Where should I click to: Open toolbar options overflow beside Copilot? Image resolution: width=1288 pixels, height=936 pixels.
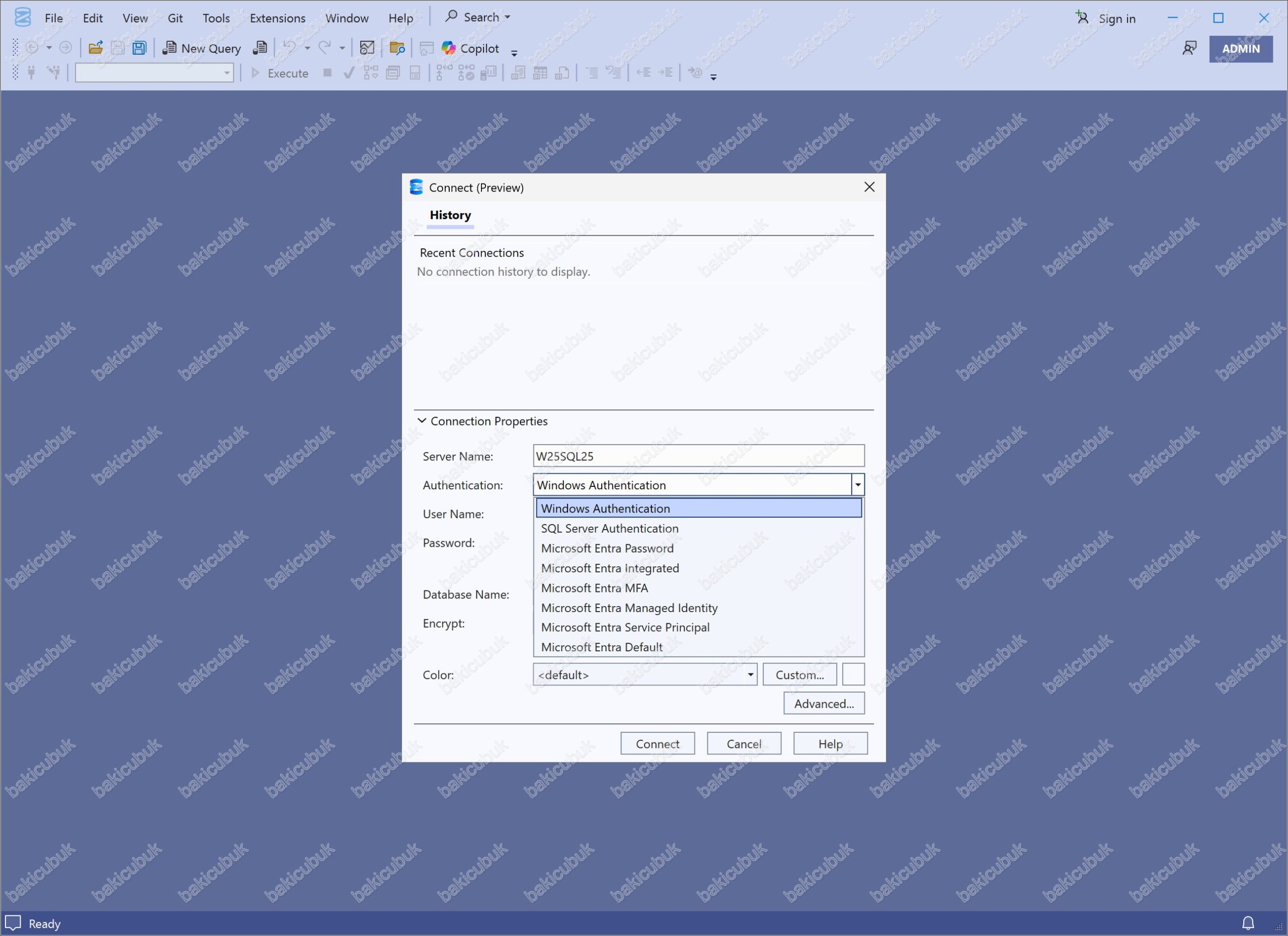point(515,53)
